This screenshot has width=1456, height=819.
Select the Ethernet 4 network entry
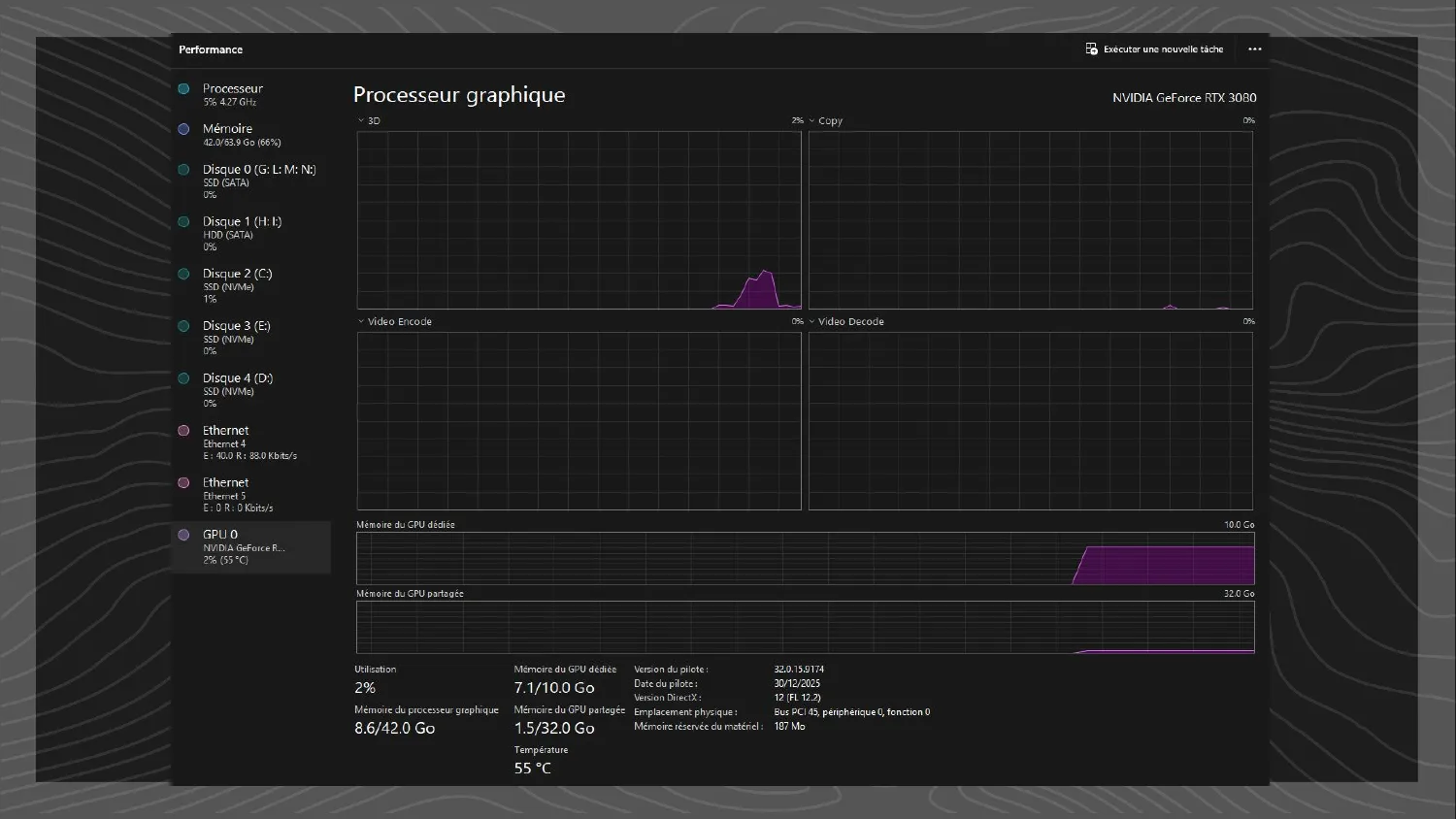click(x=251, y=442)
